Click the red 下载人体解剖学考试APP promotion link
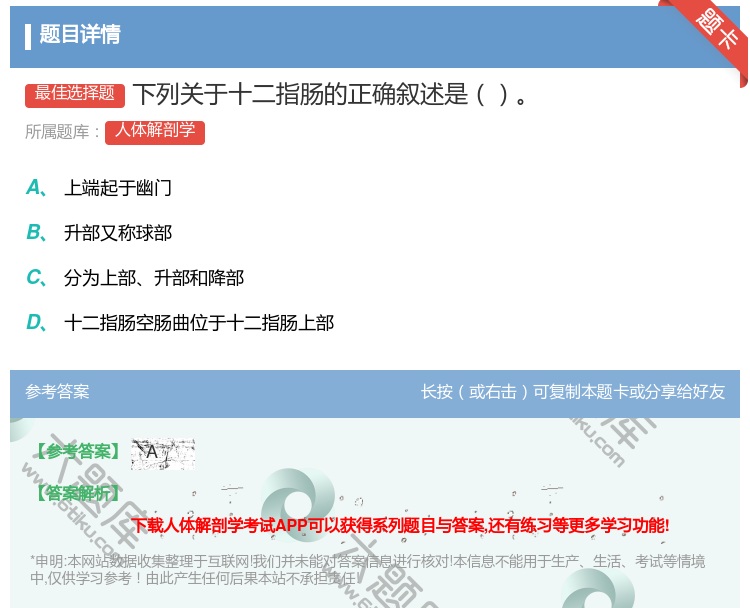 [400, 525]
